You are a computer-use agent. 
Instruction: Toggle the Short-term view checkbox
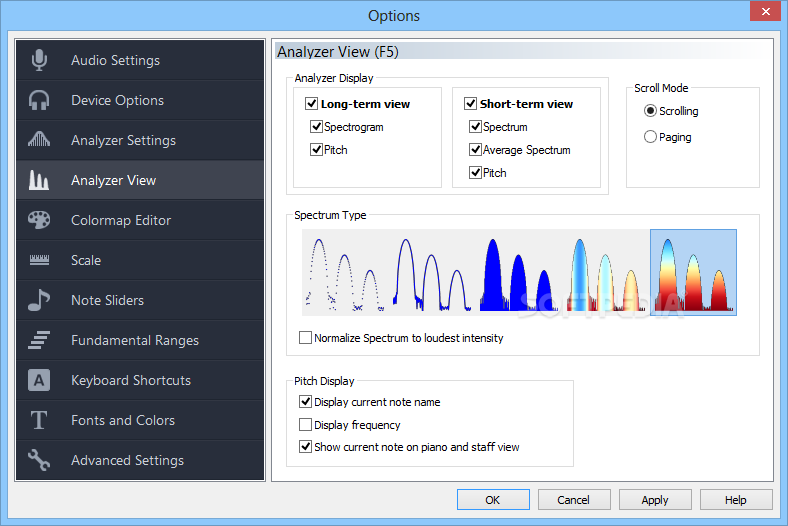pos(470,104)
